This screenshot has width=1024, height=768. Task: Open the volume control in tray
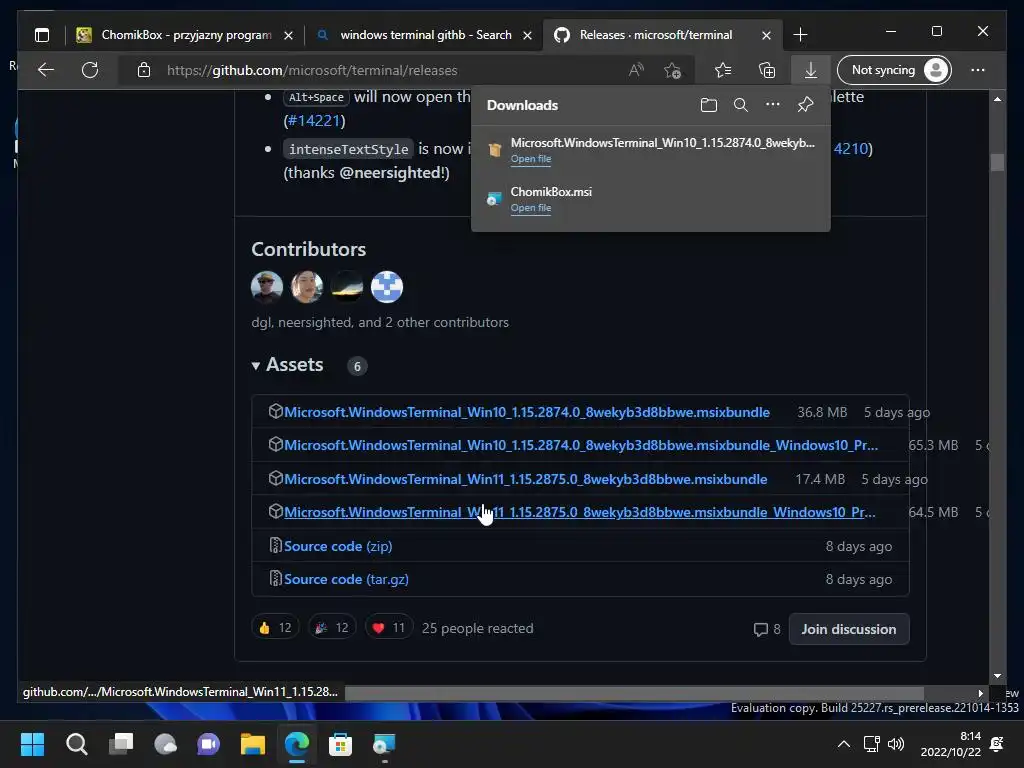tap(896, 744)
